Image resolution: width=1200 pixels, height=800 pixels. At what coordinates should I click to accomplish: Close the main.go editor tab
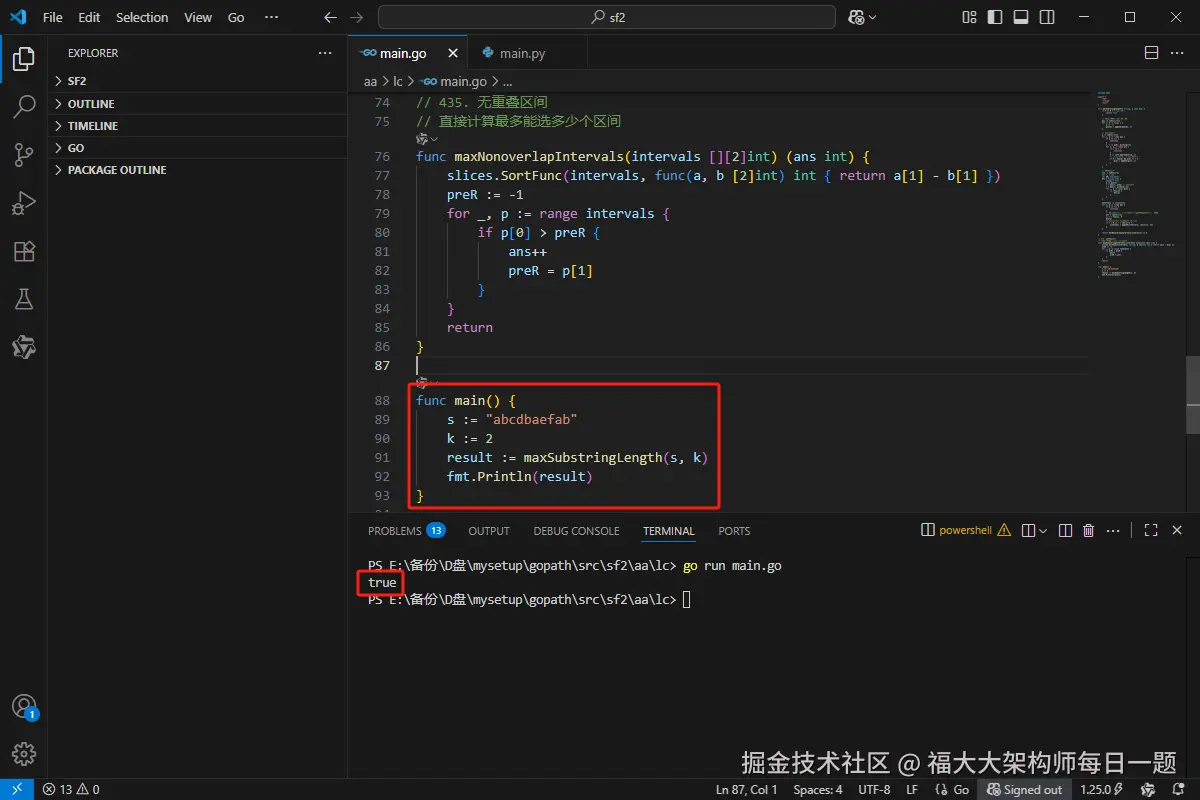(x=453, y=53)
